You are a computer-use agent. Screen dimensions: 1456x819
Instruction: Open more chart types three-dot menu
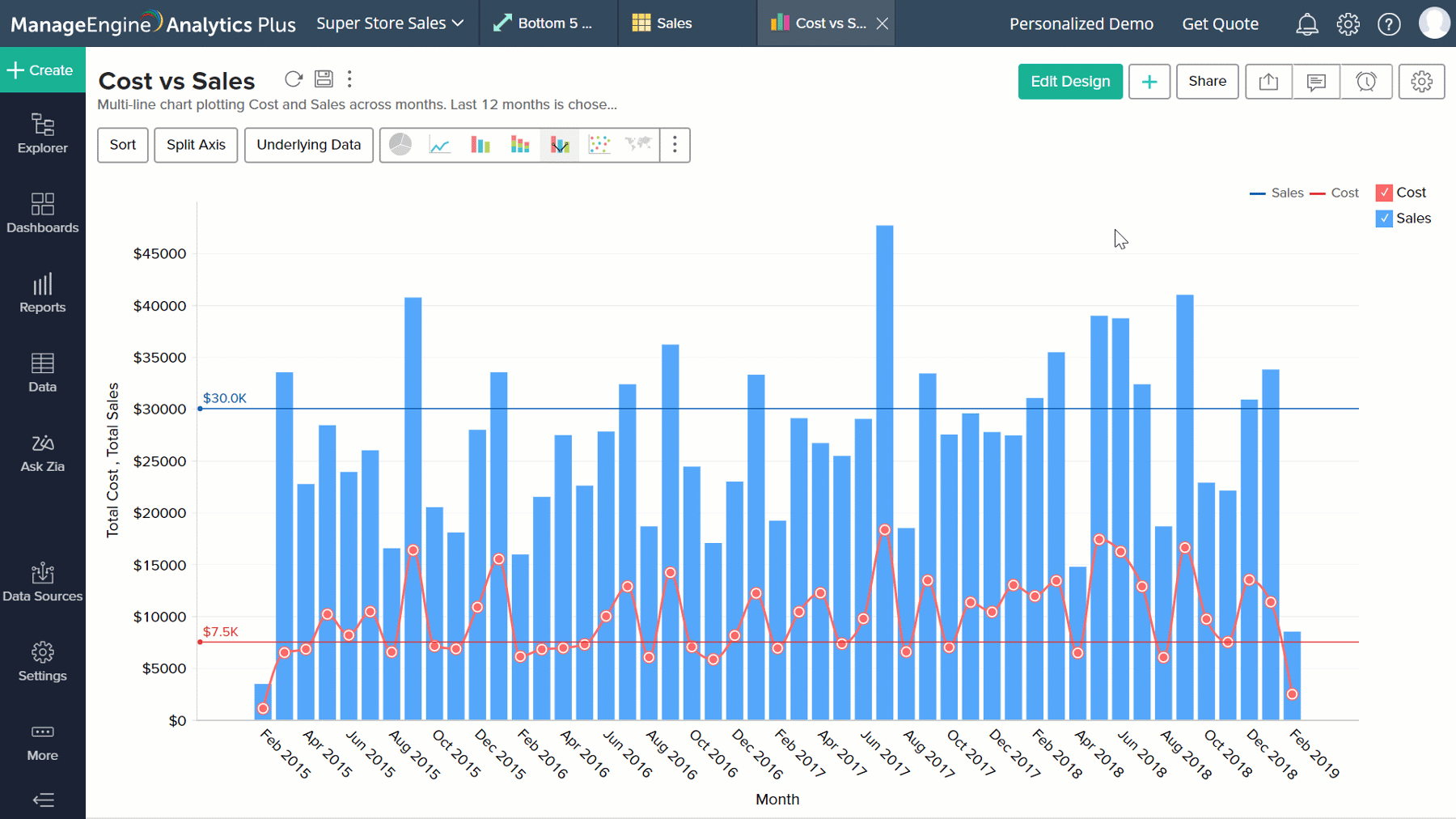(x=675, y=145)
